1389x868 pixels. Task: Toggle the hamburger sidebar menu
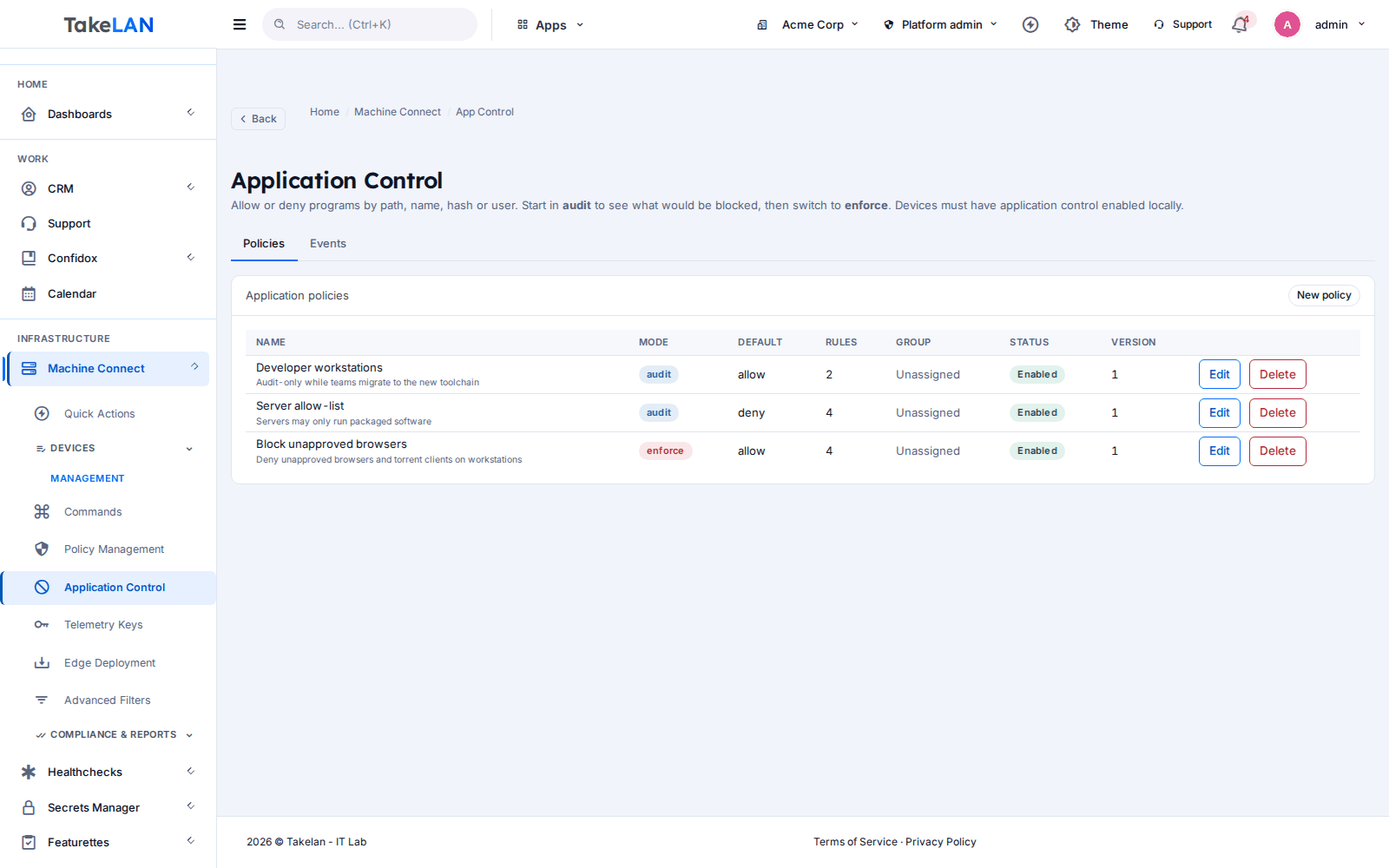coord(240,24)
